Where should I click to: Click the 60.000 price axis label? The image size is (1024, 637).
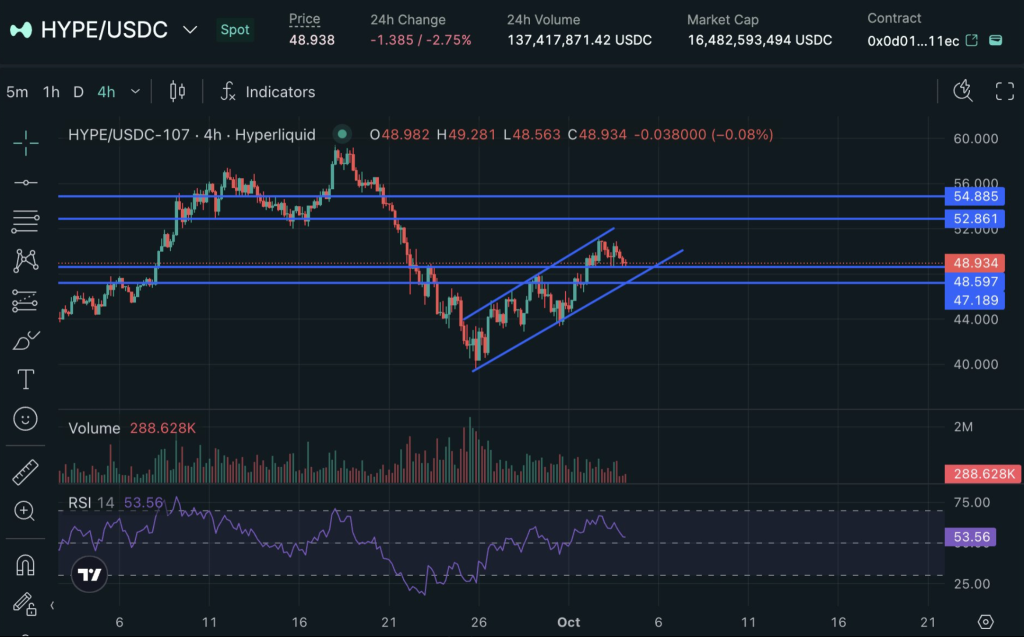pos(976,139)
